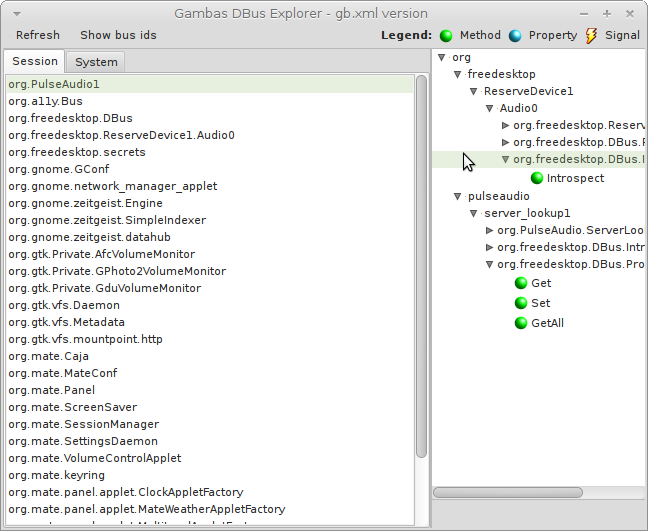This screenshot has width=648, height=531.
Task: Select org.mate.panel.applet.MateWeatherAppletFactory entry
Action: click(210, 509)
